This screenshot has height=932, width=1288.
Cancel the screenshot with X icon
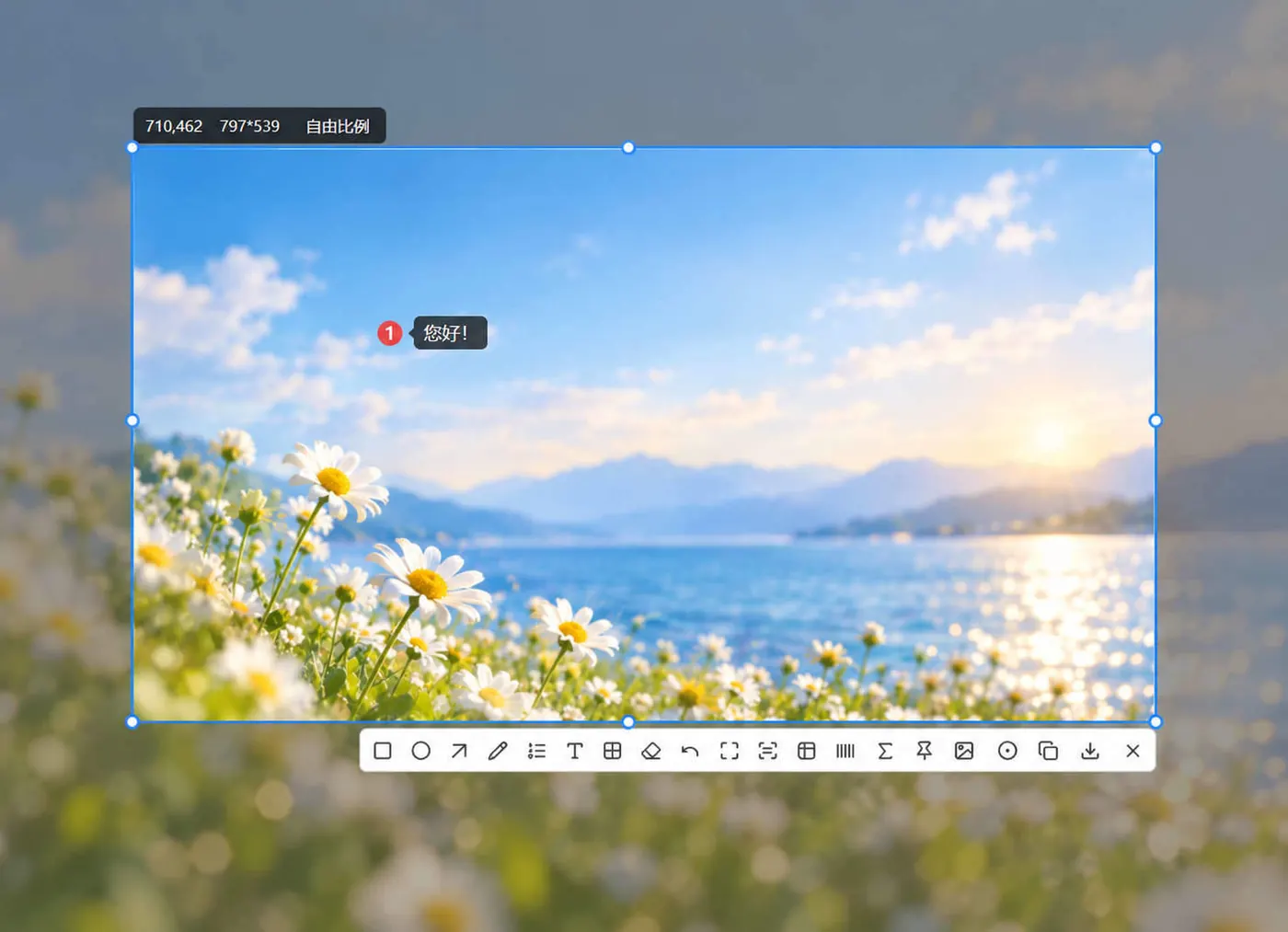click(x=1133, y=751)
